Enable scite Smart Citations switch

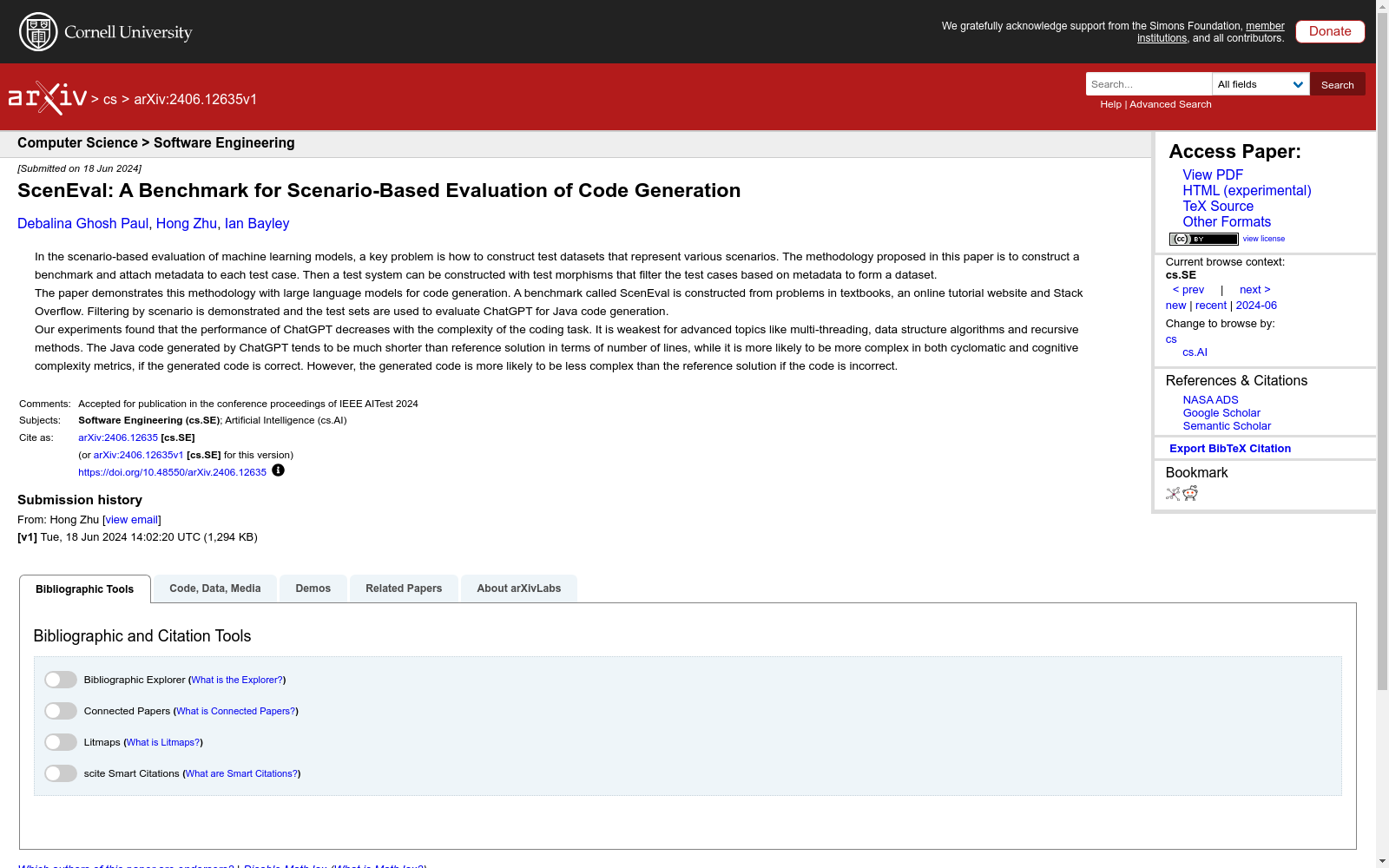[61, 773]
